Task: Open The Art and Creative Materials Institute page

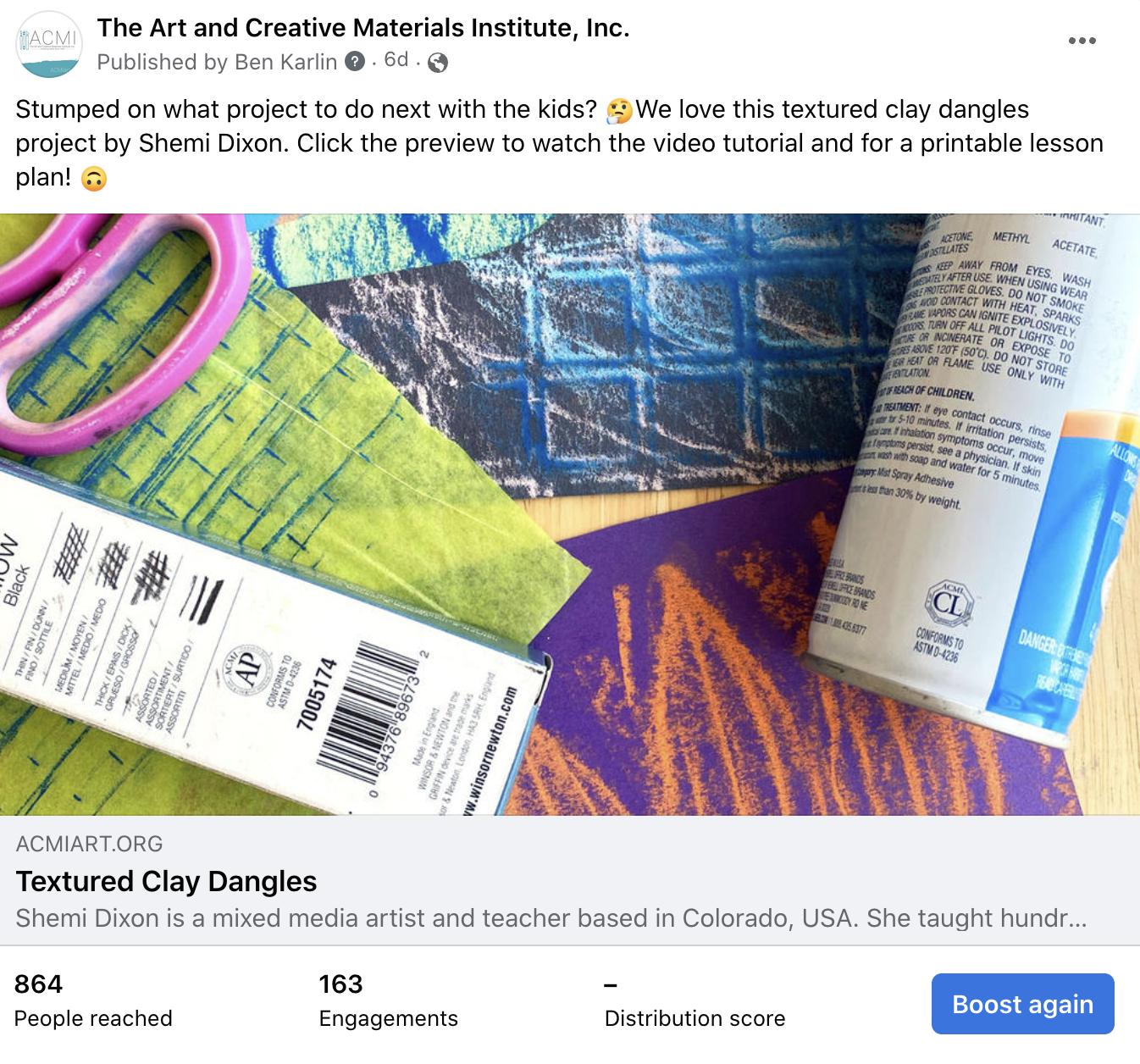Action: tap(363, 28)
